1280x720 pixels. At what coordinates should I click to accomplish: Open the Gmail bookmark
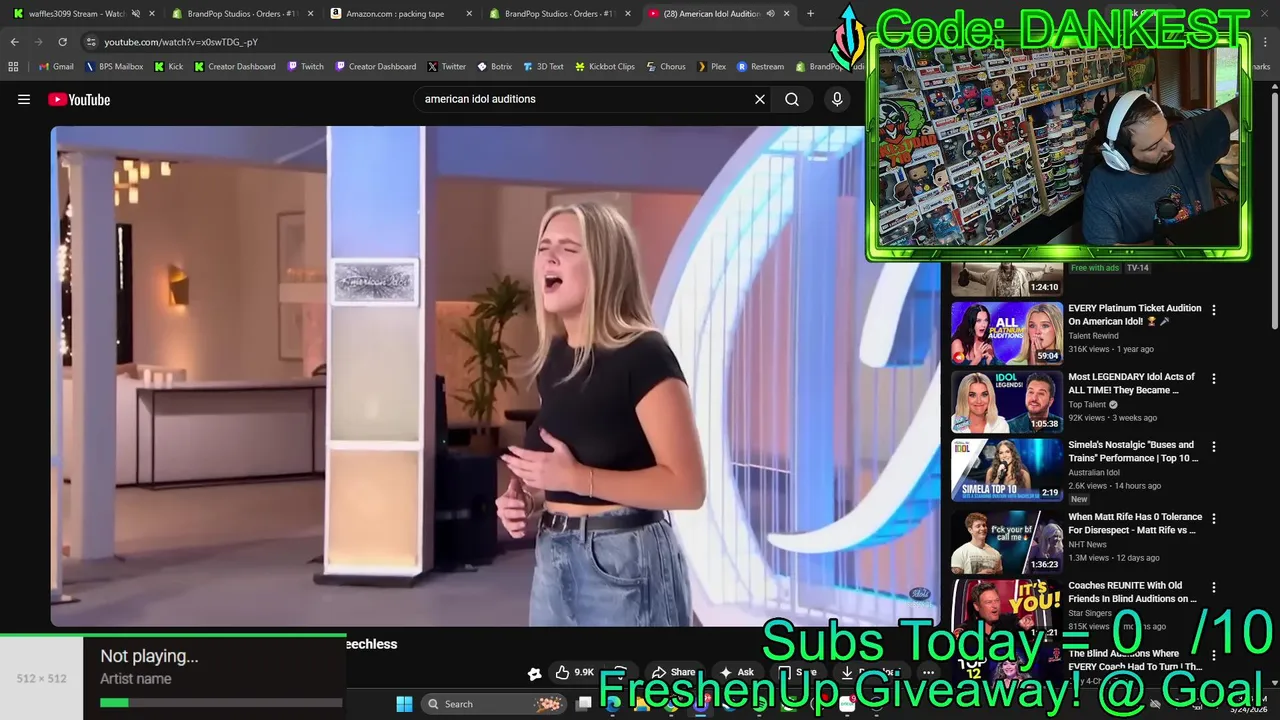(x=56, y=67)
